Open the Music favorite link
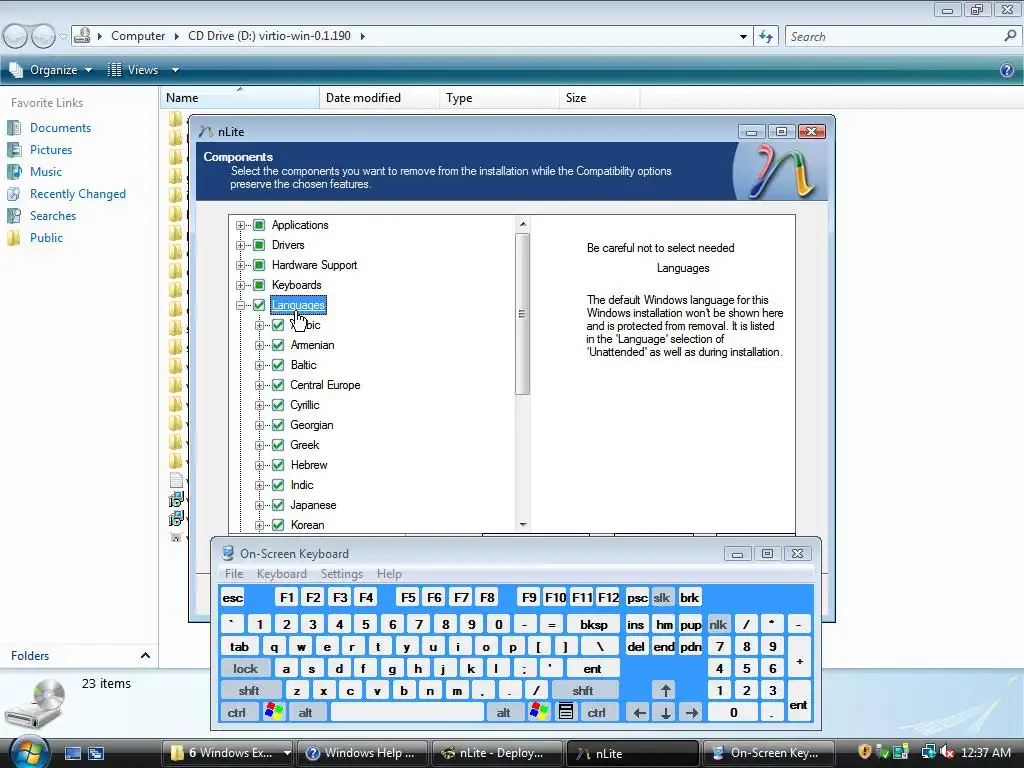The height and width of the screenshot is (768, 1024). 46,172
